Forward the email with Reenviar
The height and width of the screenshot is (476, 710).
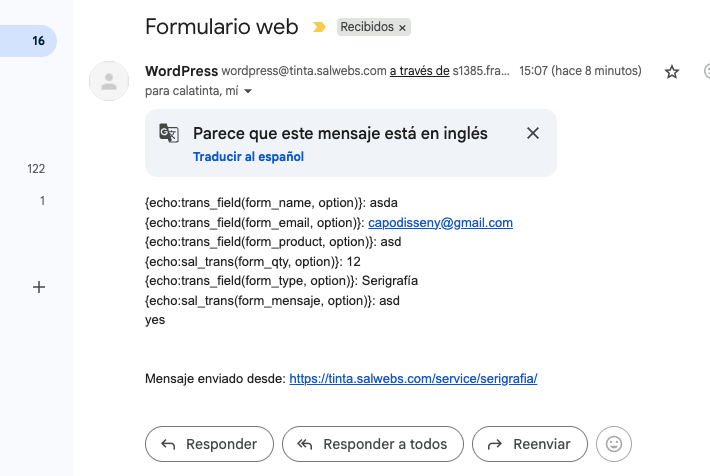click(529, 444)
